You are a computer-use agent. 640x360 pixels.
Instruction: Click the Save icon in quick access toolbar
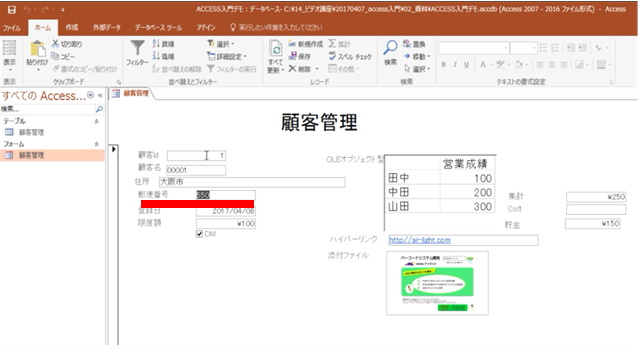click(11, 9)
